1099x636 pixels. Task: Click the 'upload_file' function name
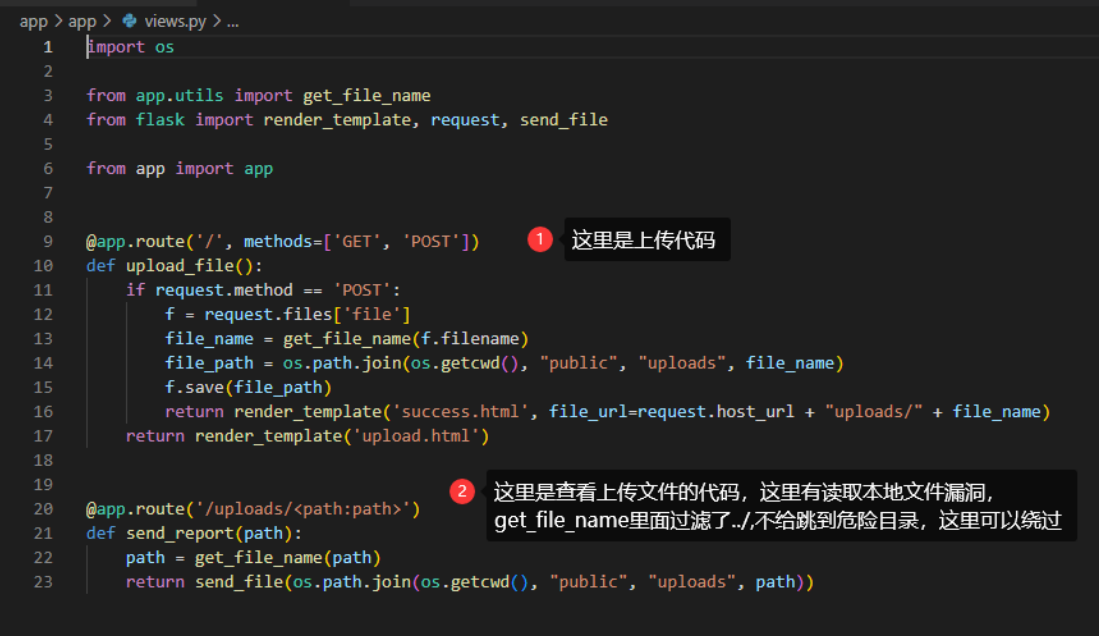pos(176,265)
